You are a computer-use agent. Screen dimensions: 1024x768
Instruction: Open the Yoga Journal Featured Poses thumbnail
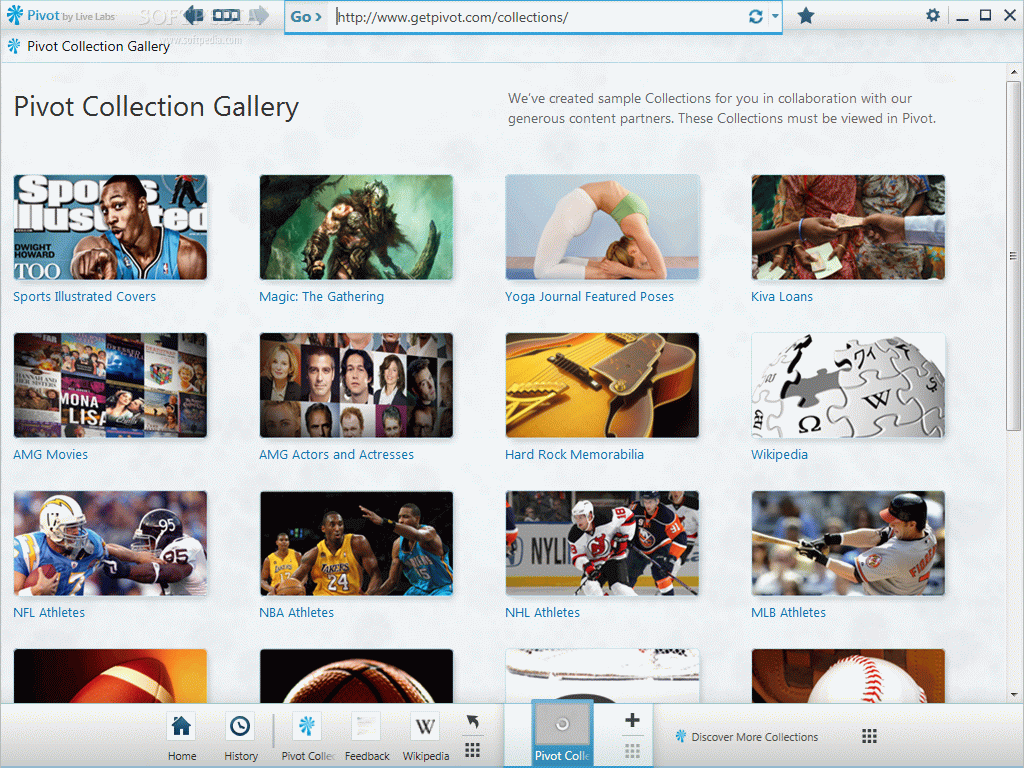[602, 227]
